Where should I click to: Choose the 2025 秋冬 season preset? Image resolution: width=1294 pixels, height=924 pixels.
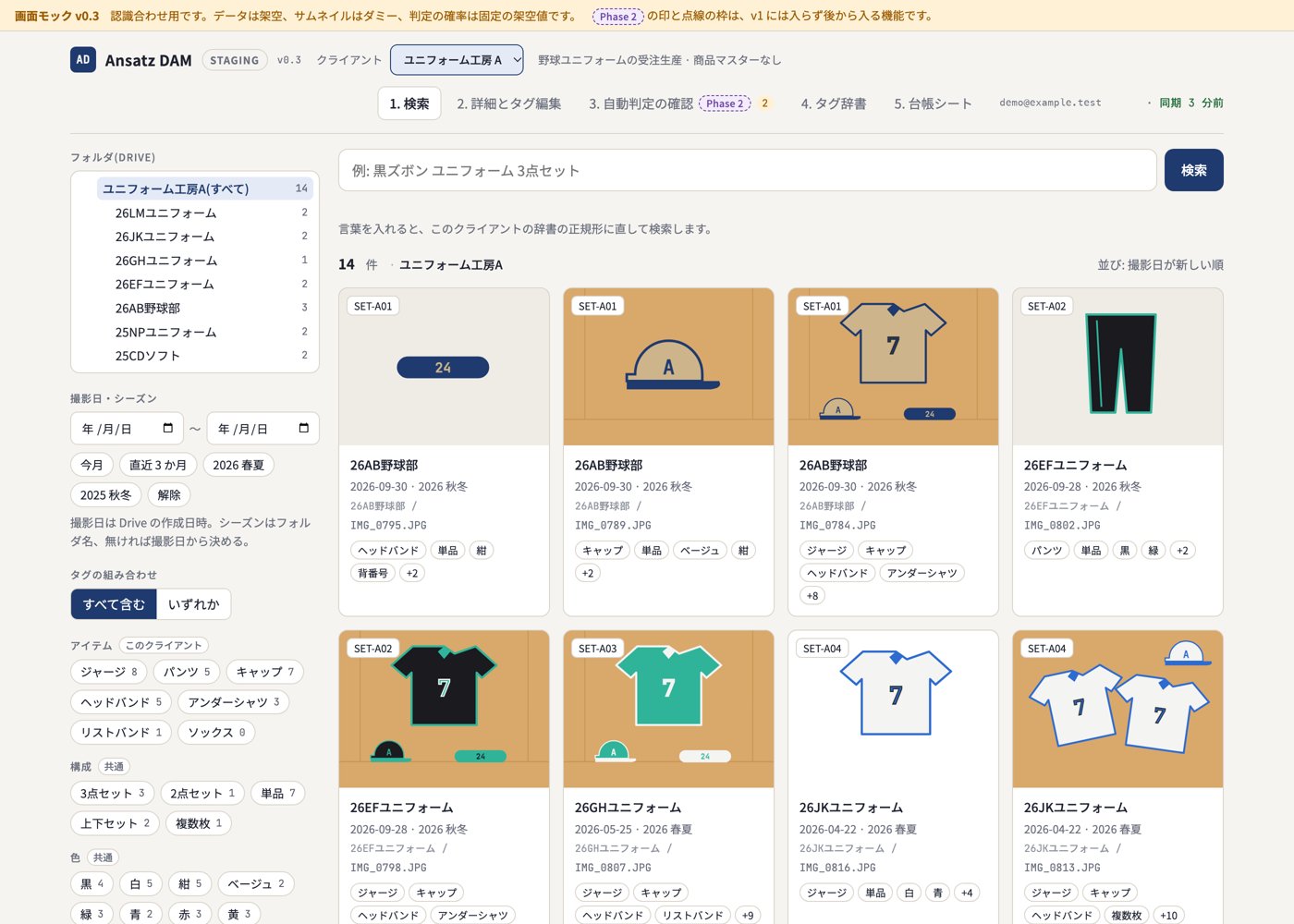(105, 494)
